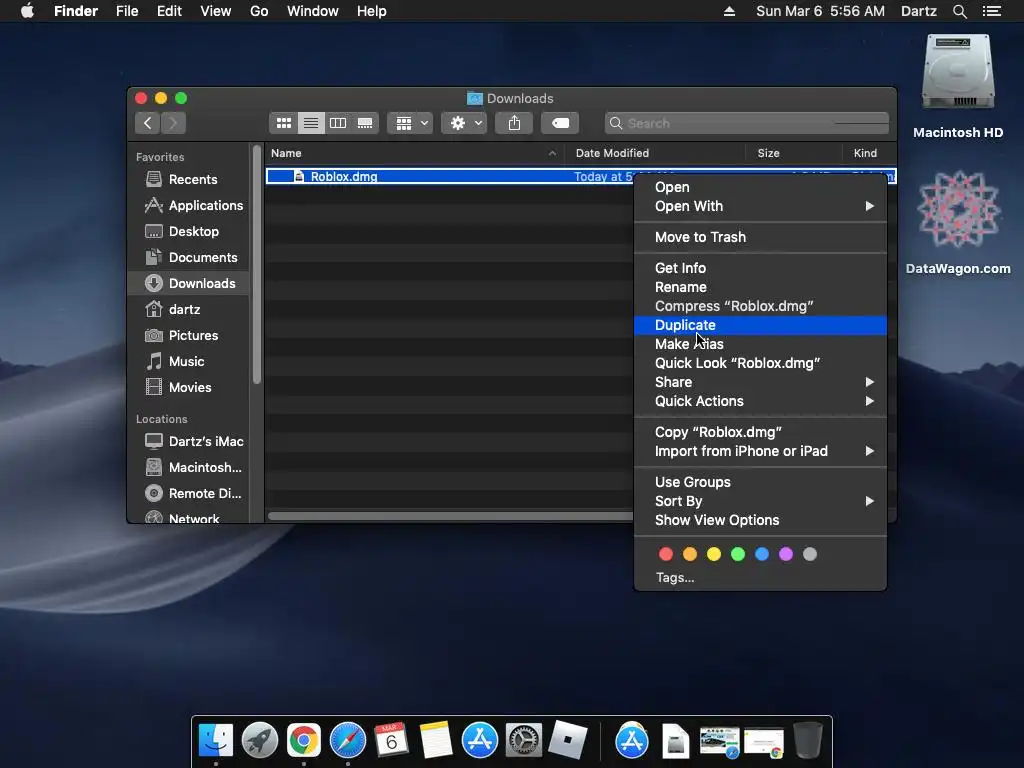Open Launchpad from the Dock
Screen dimensions: 1024x768
point(259,741)
